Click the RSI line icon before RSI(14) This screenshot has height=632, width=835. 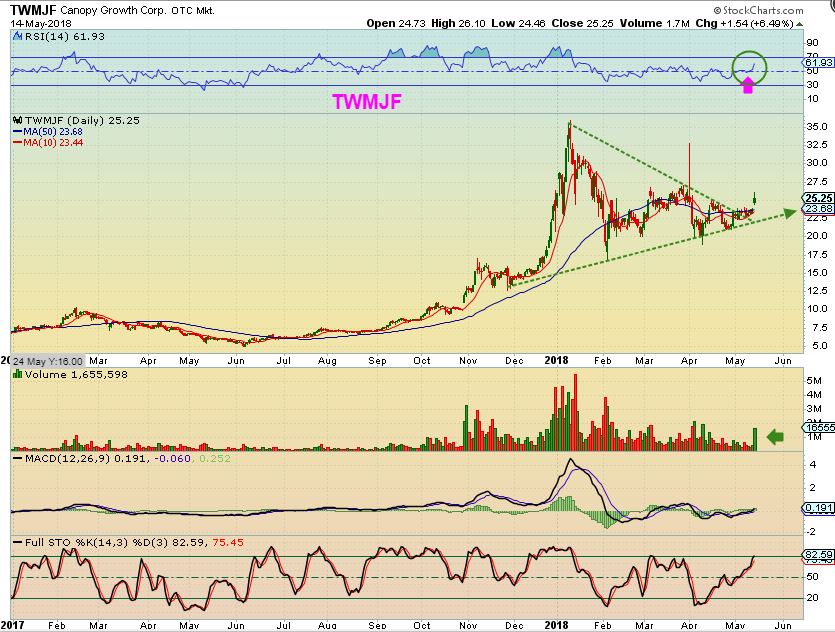(x=17, y=37)
